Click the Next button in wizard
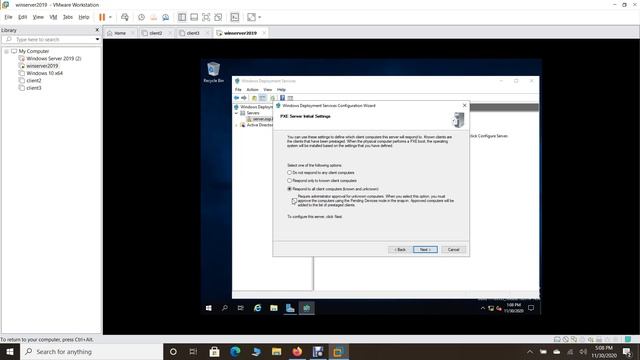Screen dimensions: 640x360 [x=425, y=249]
